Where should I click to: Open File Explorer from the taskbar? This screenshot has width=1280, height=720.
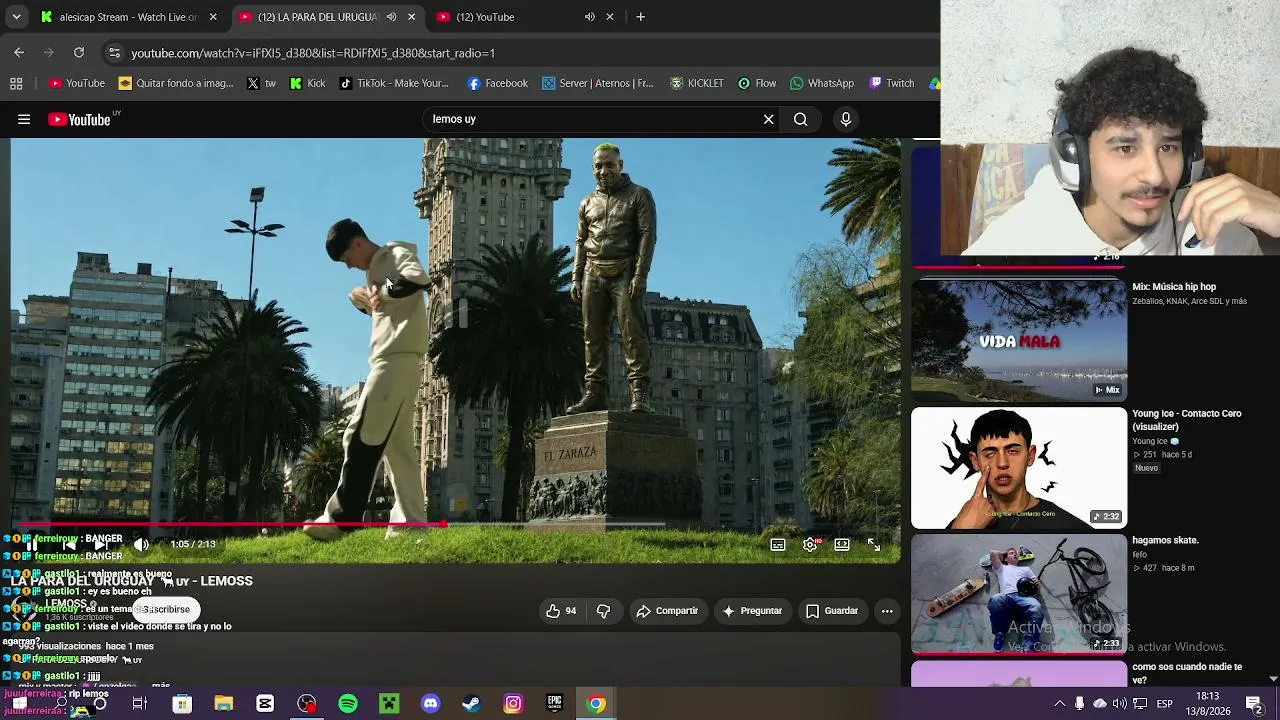pyautogui.click(x=224, y=704)
